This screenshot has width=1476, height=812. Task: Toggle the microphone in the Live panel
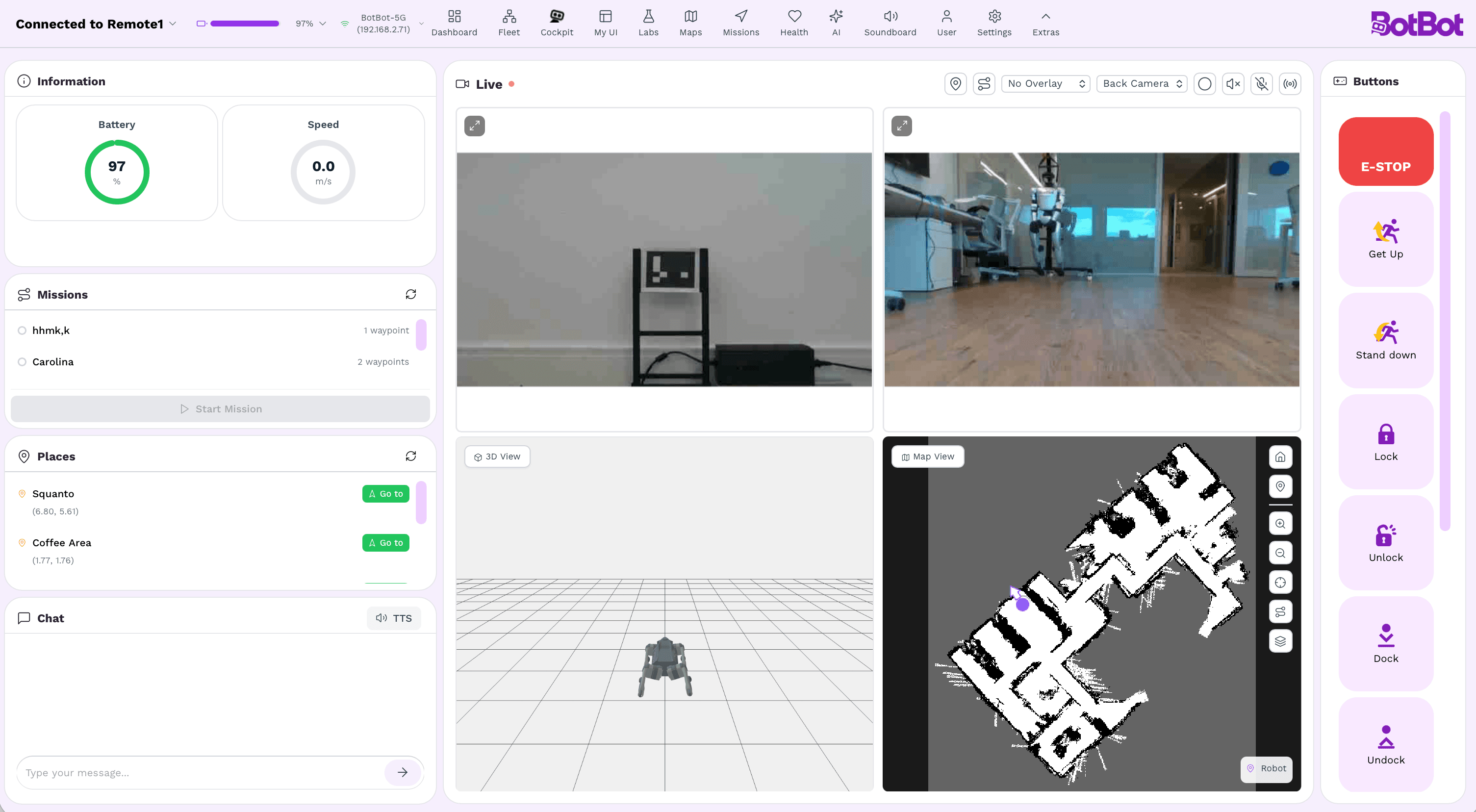1262,84
